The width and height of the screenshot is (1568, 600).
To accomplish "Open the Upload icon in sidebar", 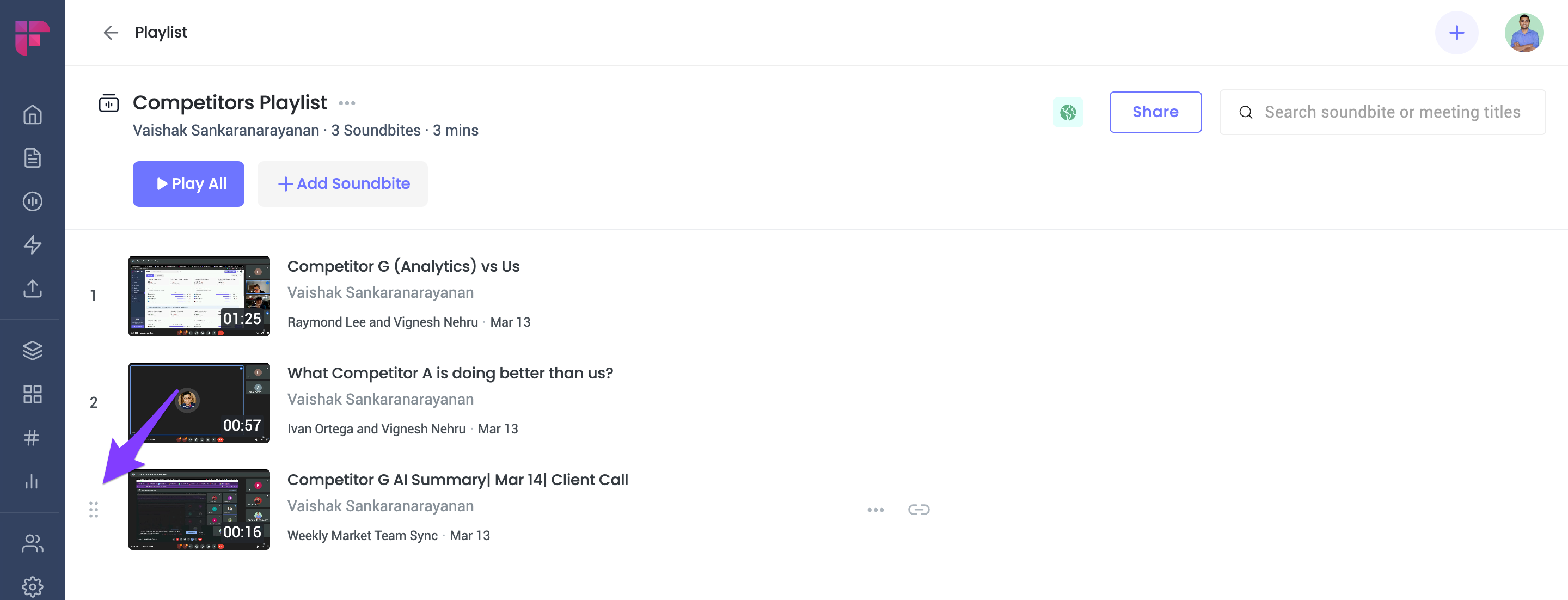I will 32,288.
